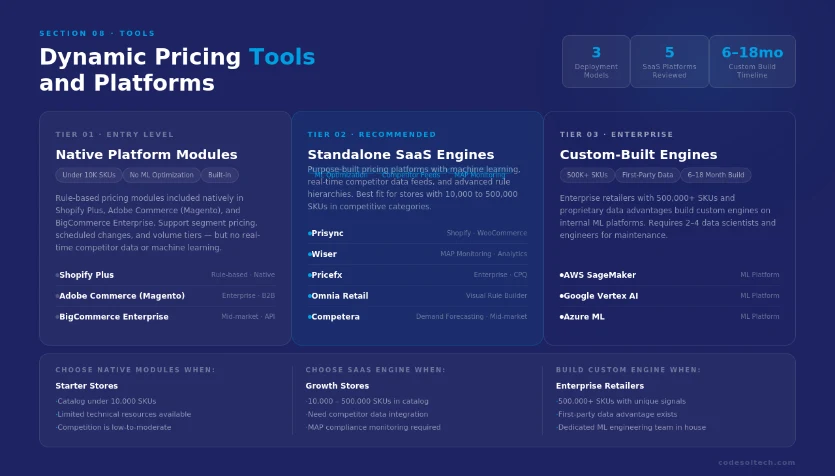Click the 'Omnia Retail' list row
835x476 pixels.
pyautogui.click(x=418, y=296)
